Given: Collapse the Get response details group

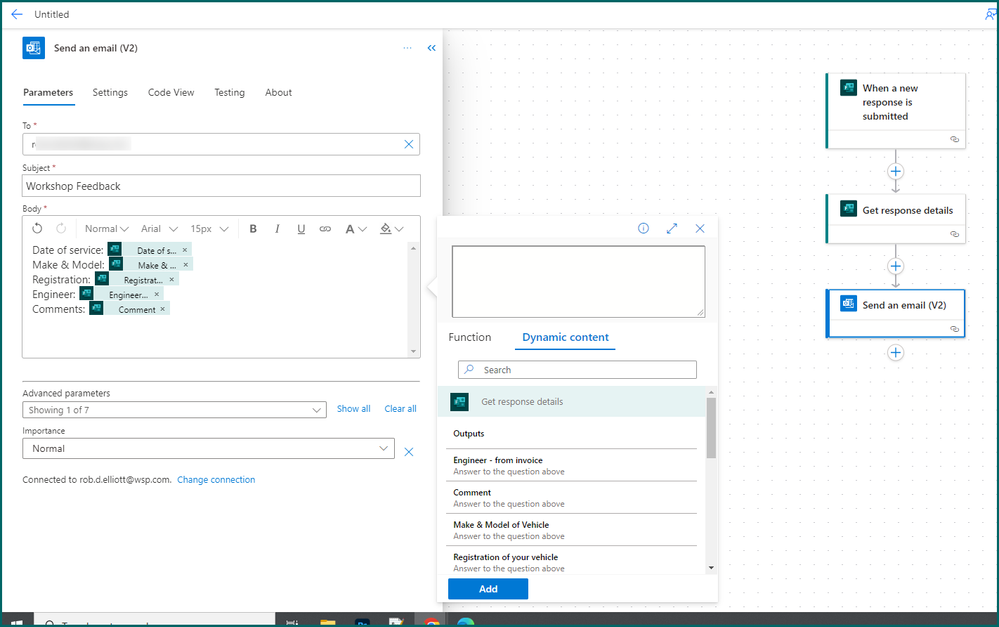Looking at the screenshot, I should click(x=571, y=401).
